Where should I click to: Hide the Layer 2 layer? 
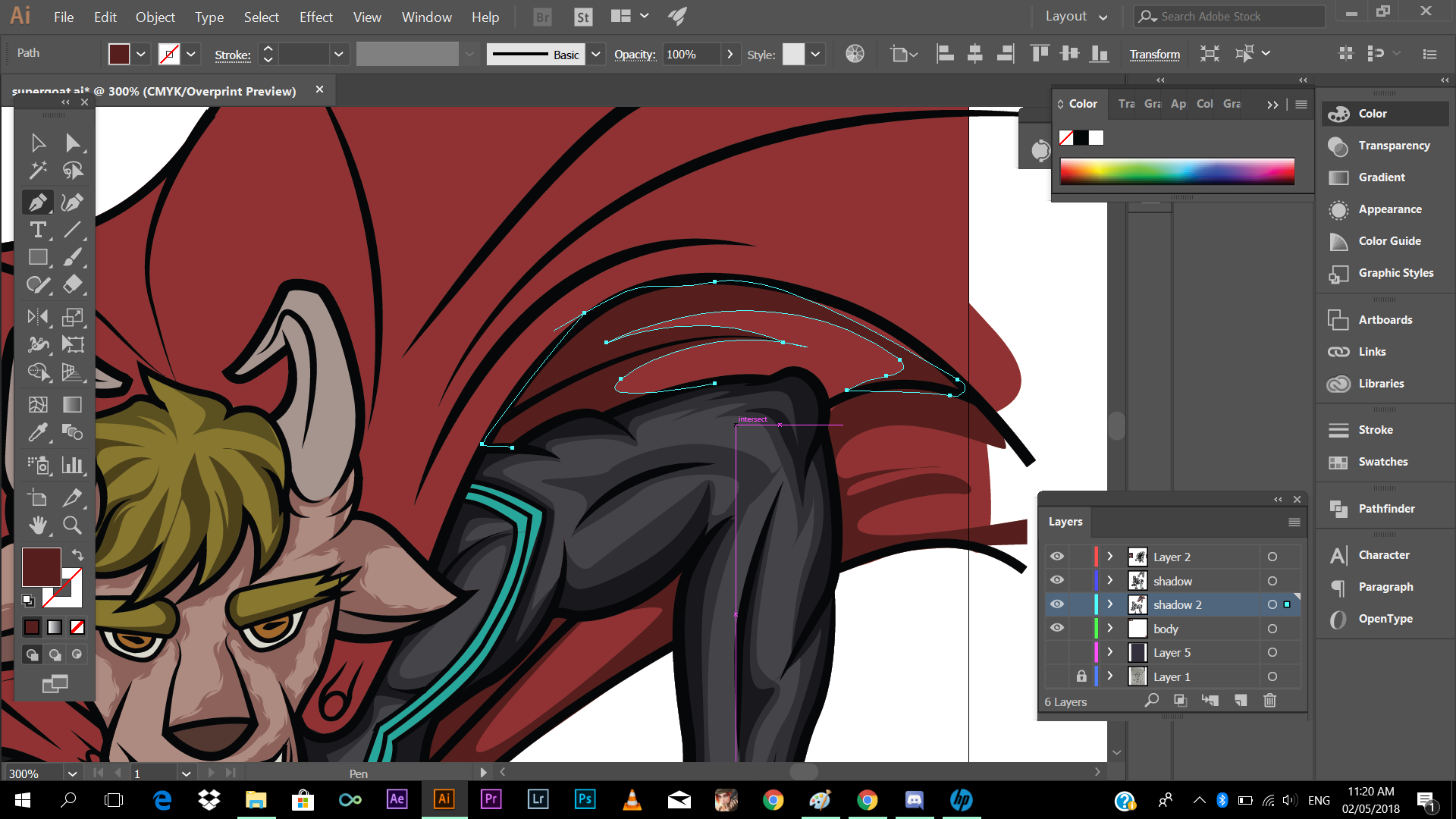tap(1056, 557)
